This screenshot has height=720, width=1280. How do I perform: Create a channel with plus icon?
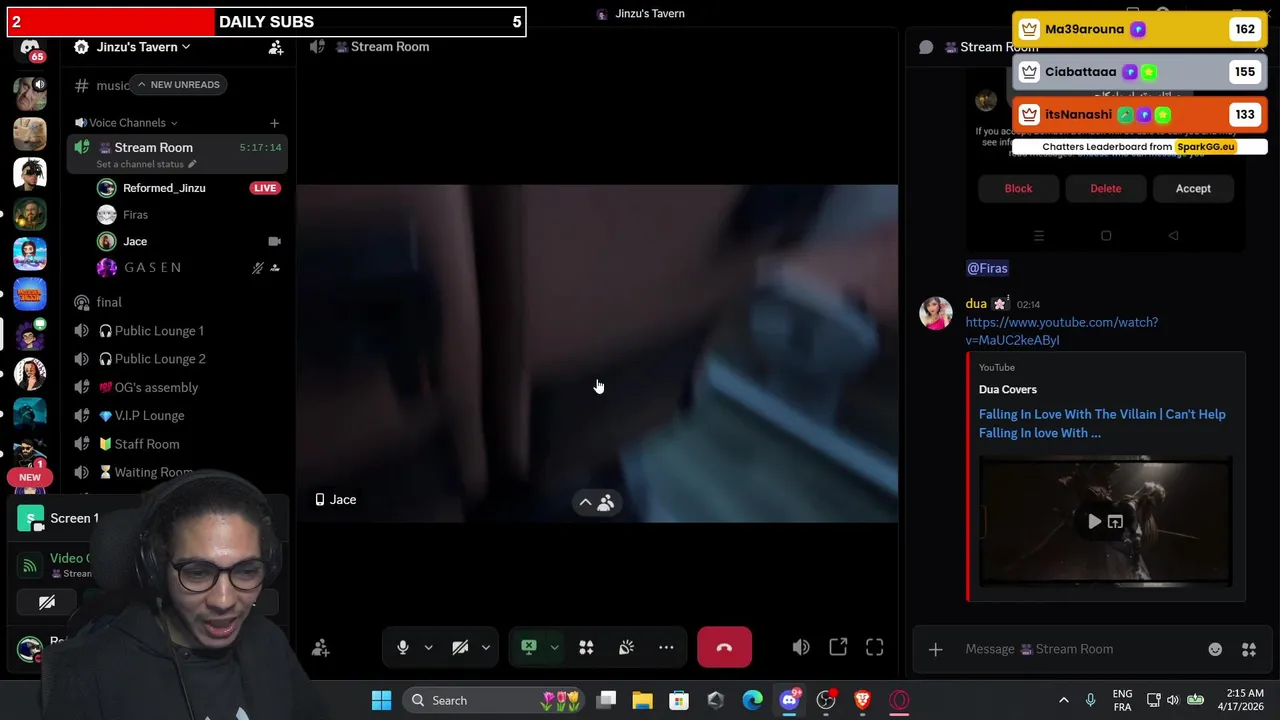[x=274, y=123]
